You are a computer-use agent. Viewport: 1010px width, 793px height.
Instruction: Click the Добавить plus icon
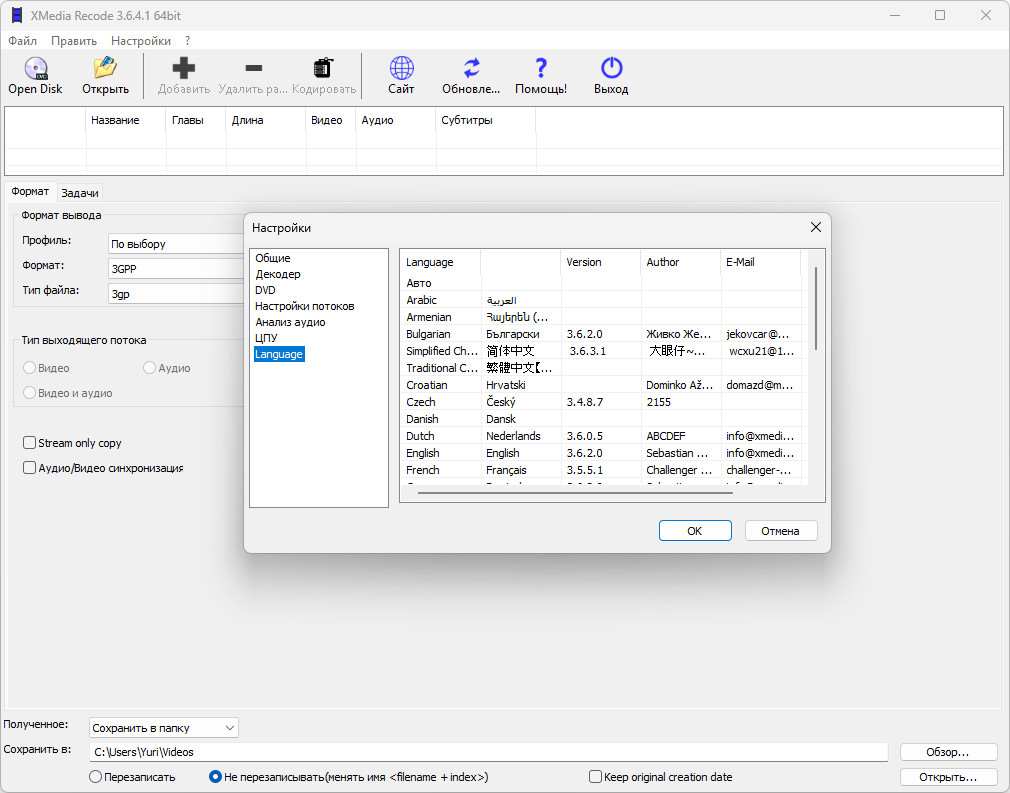[184, 68]
